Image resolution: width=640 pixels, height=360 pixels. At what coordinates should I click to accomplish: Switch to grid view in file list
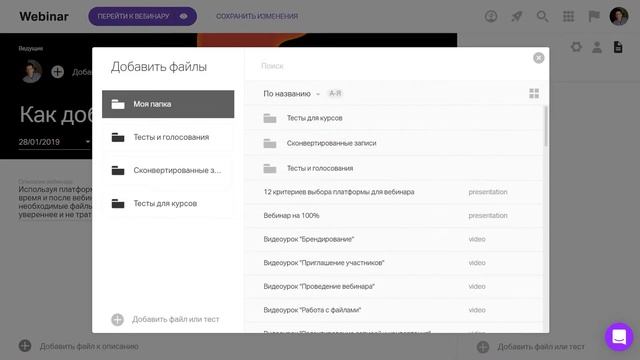[x=534, y=93]
